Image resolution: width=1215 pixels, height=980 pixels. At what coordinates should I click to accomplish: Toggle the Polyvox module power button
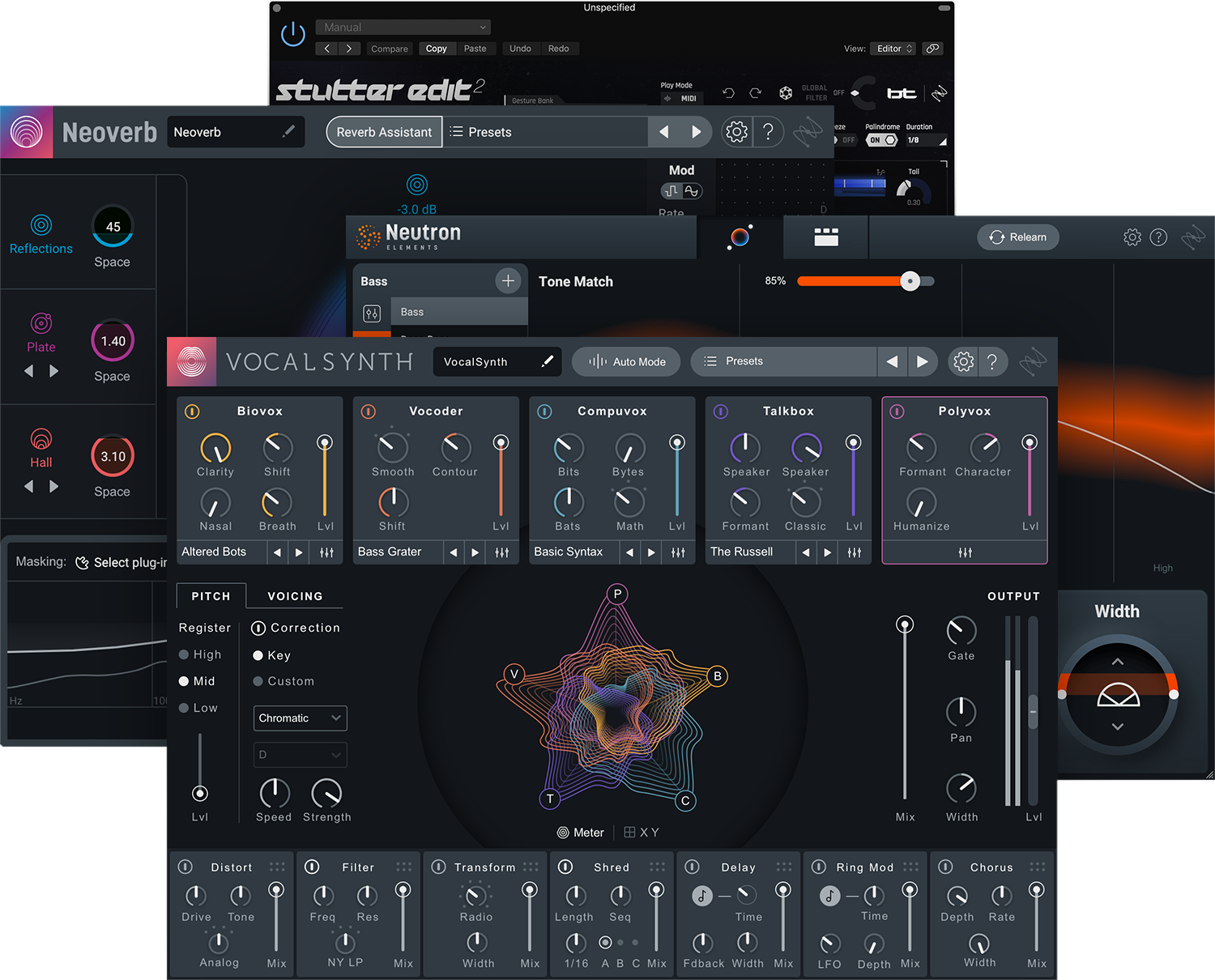(897, 411)
